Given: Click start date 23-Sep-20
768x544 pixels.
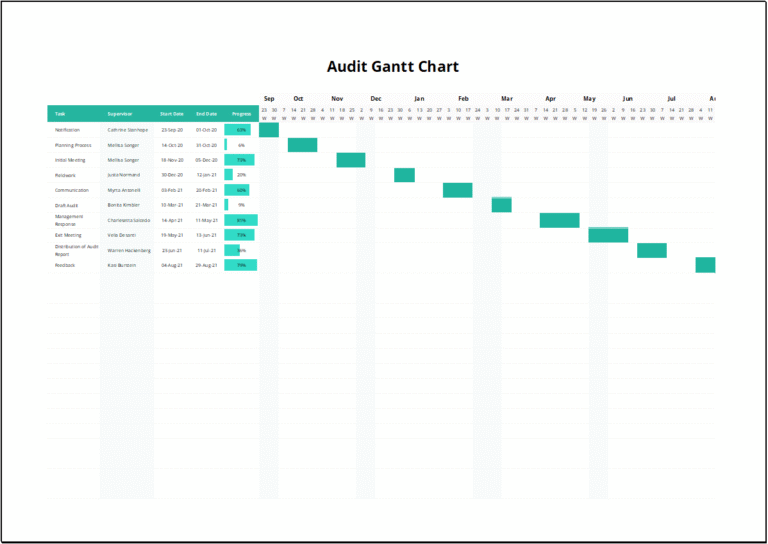Looking at the screenshot, I should point(172,130).
